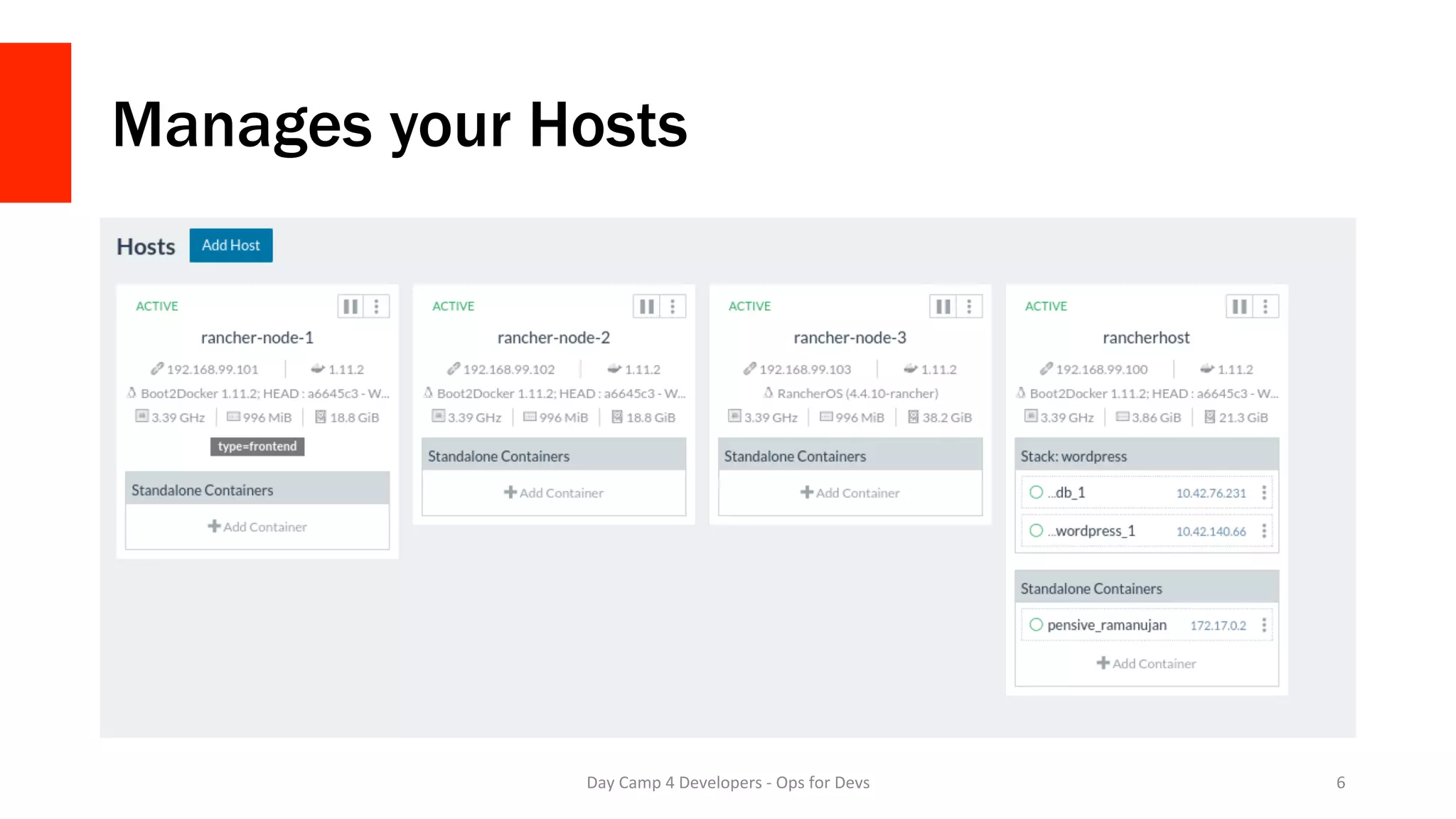Click ACTIVE status on rancherhost
This screenshot has width=1456, height=819.
click(x=1046, y=306)
